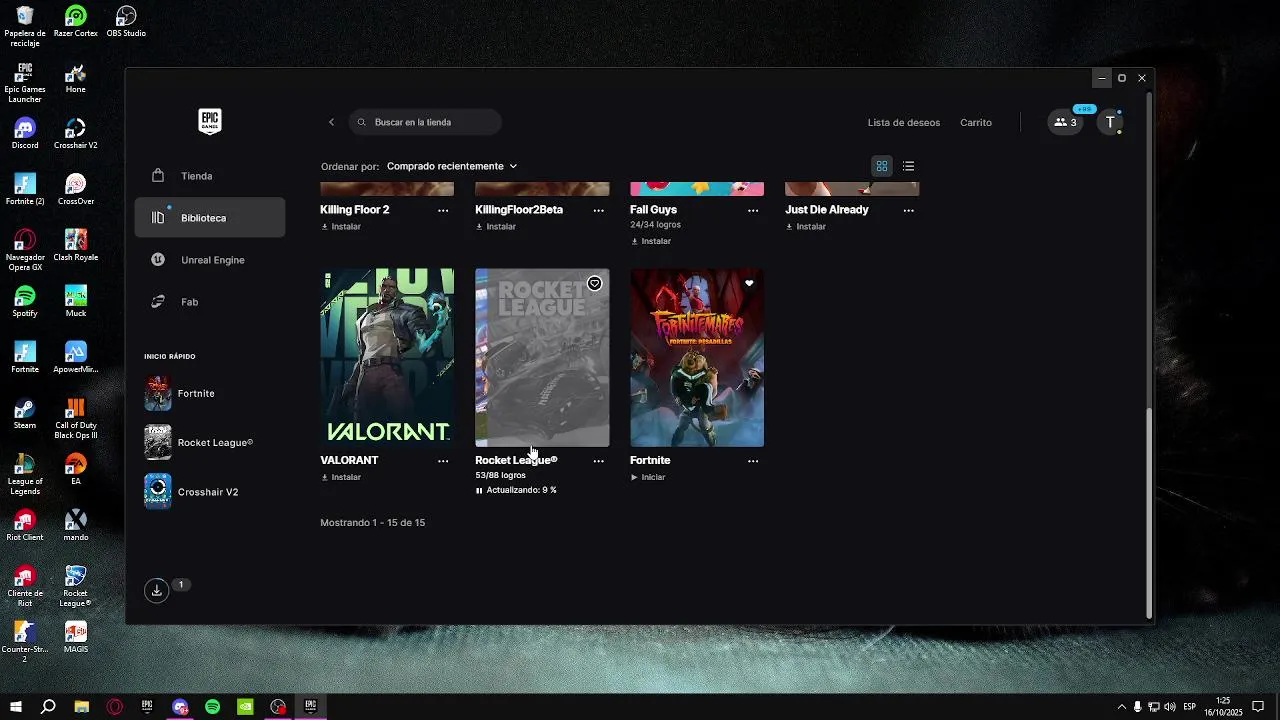Open options menu for VALORANT
This screenshot has width=1280, height=720.
point(443,461)
